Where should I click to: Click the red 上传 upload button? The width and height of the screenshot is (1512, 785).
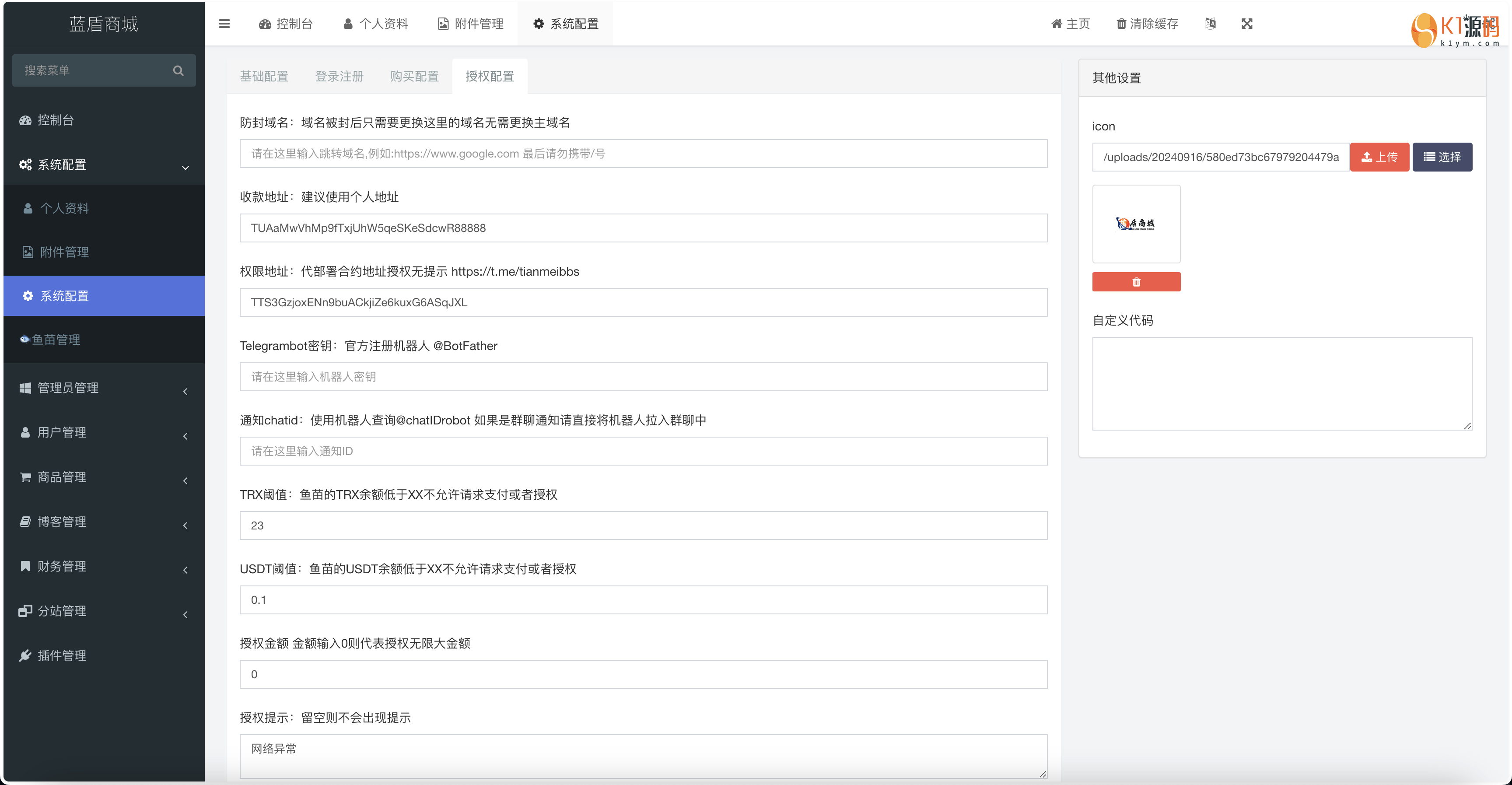pyautogui.click(x=1379, y=157)
